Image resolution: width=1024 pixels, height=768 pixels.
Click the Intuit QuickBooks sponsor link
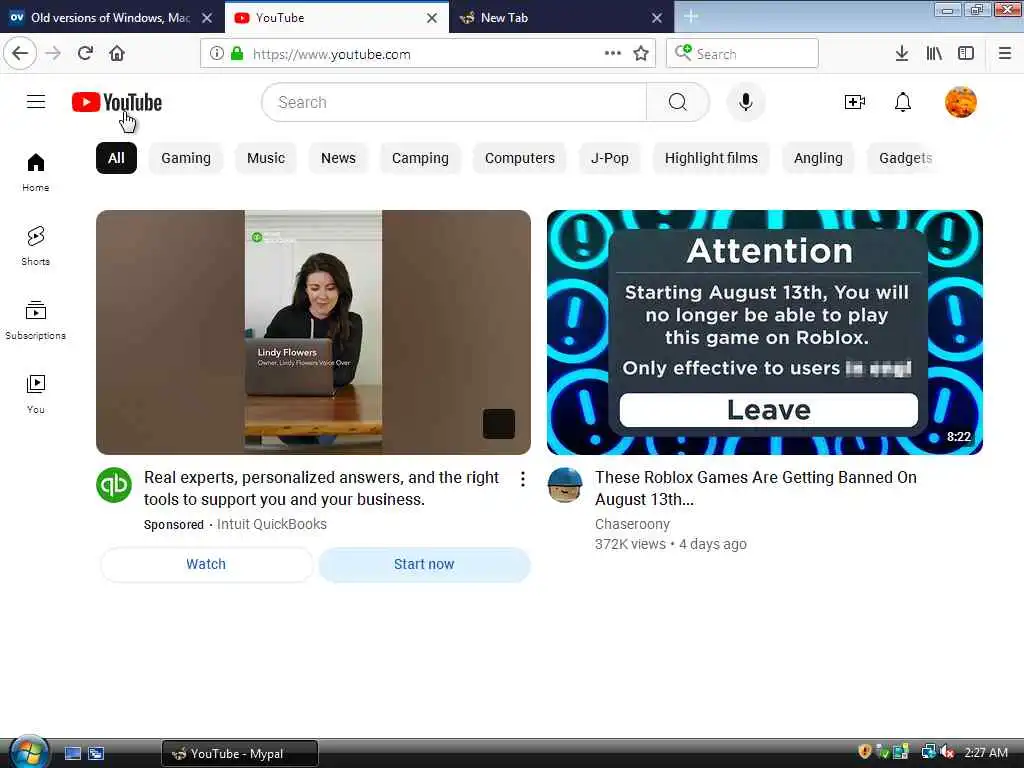272,524
